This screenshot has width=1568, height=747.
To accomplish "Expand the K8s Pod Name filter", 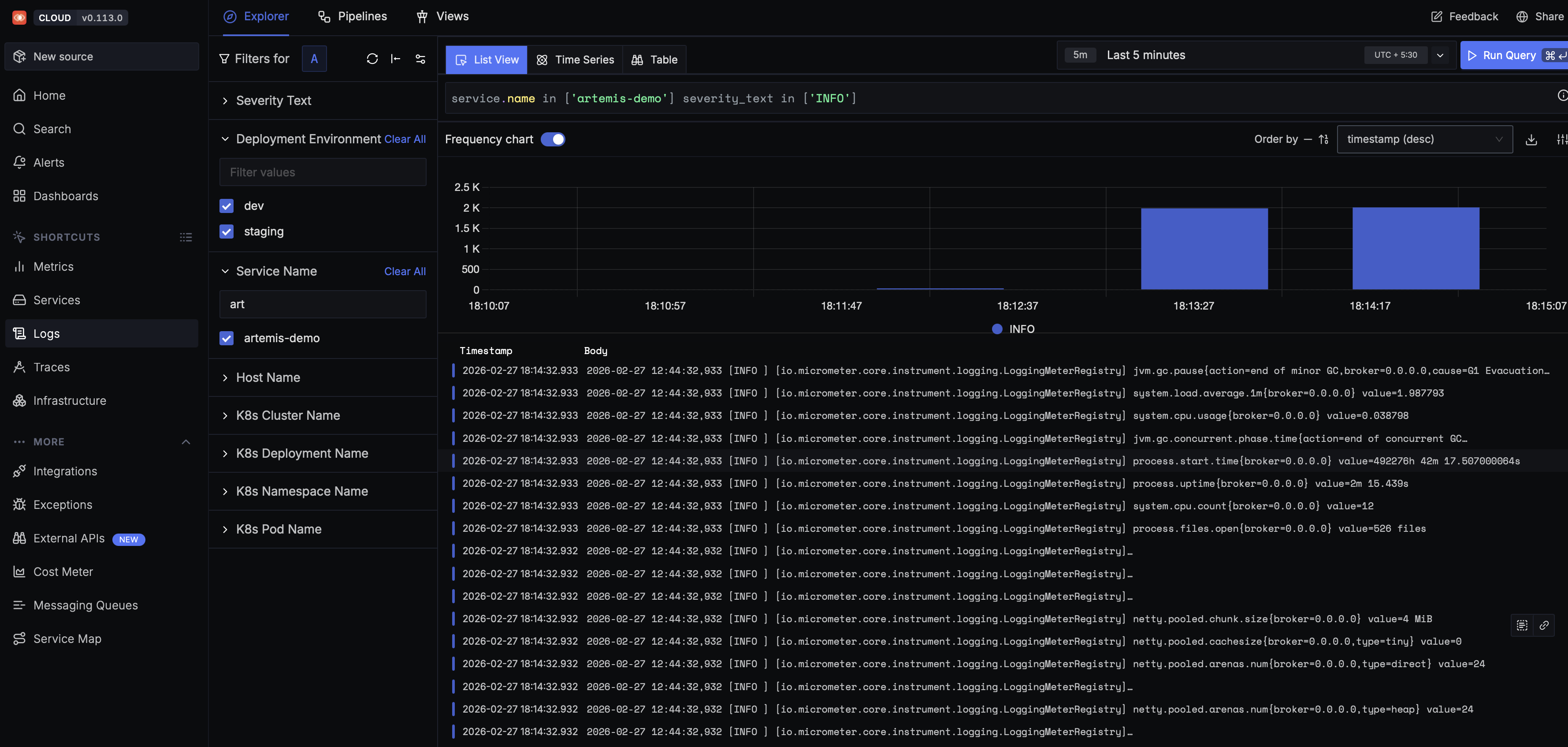I will tap(278, 529).
